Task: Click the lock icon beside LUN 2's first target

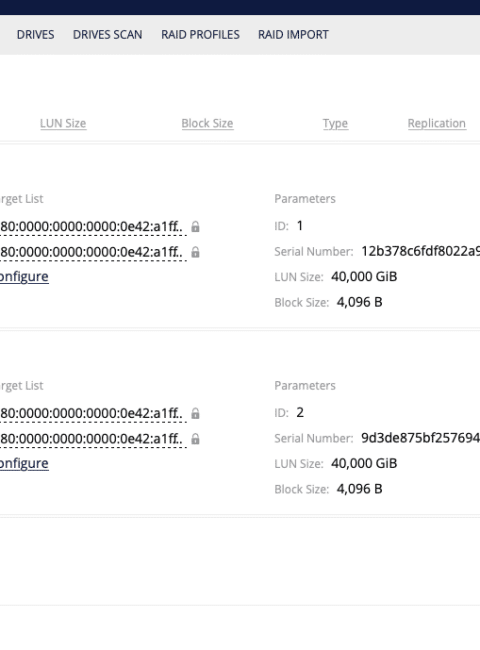Action: [195, 413]
